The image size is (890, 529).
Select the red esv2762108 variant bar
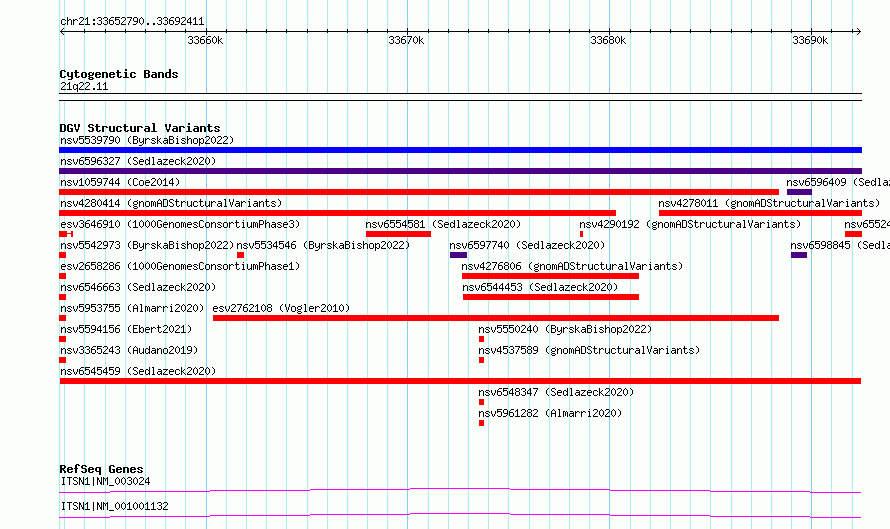coord(496,318)
